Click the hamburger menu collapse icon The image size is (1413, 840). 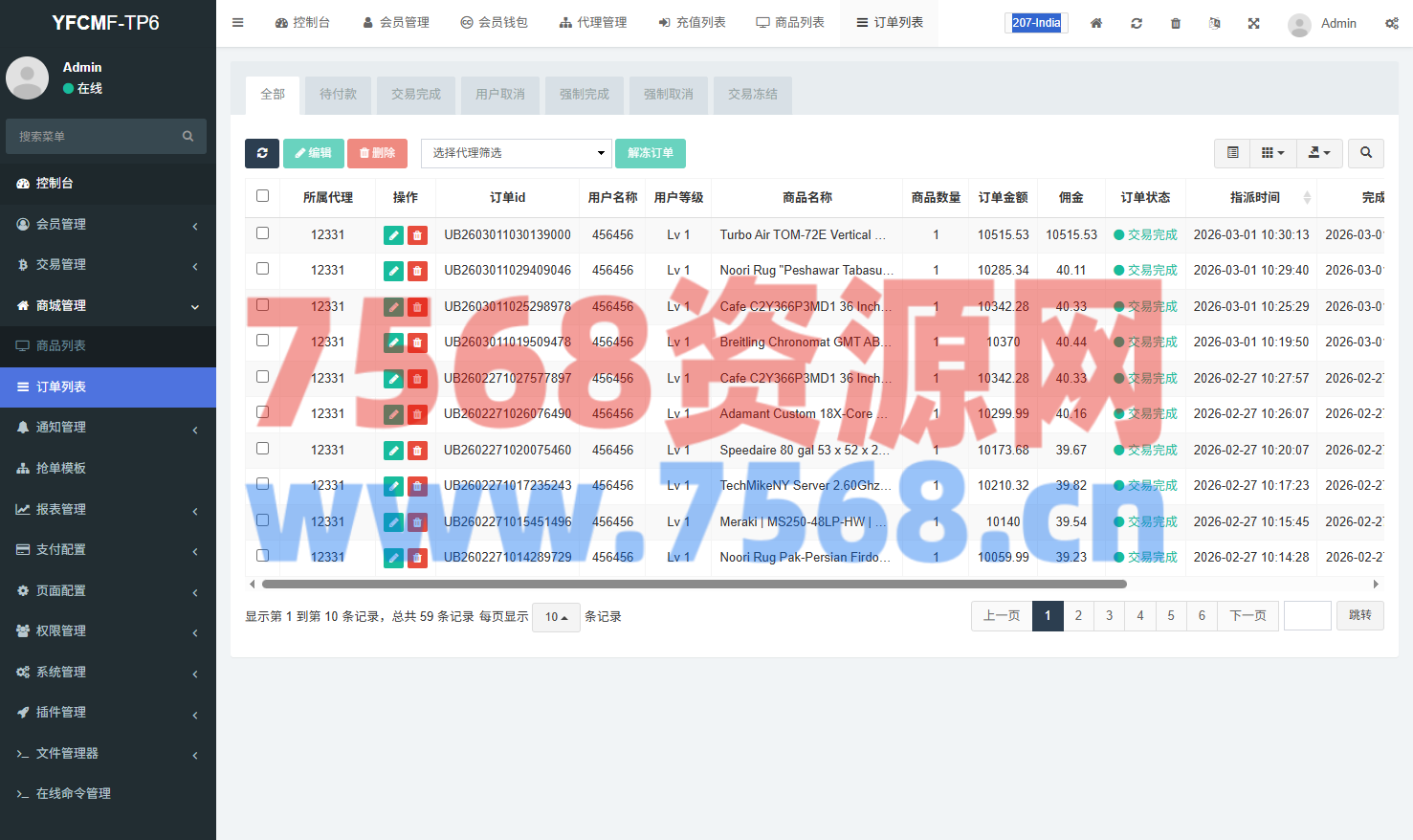click(x=238, y=23)
